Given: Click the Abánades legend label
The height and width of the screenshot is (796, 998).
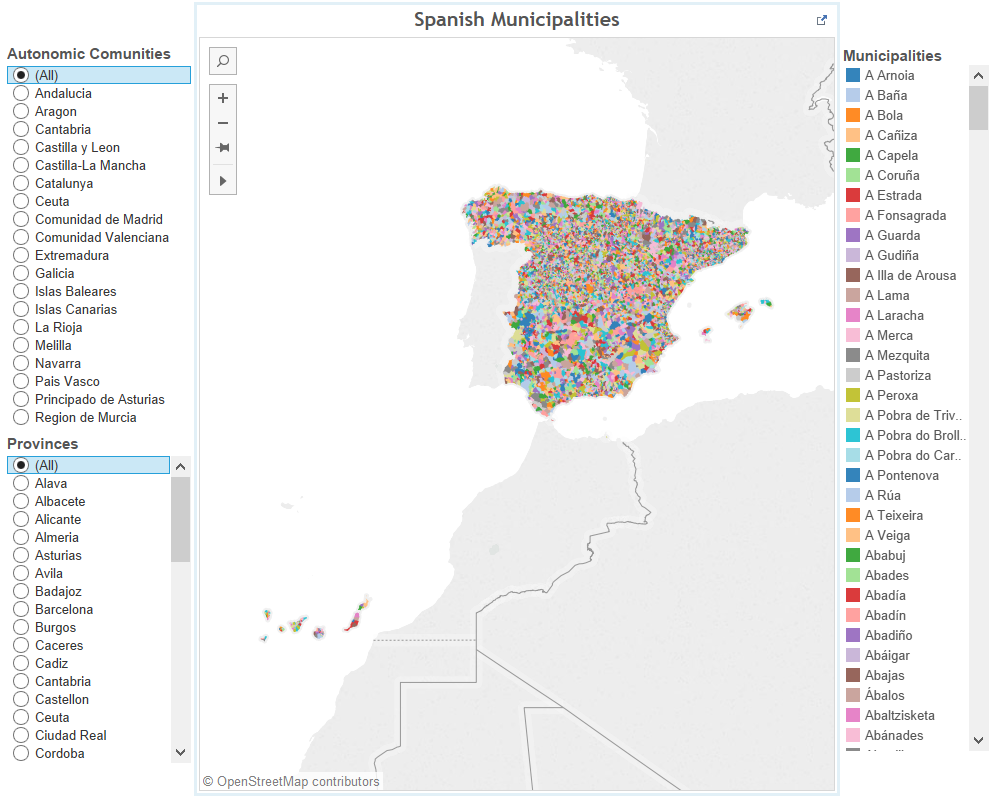Looking at the screenshot, I should (x=894, y=735).
